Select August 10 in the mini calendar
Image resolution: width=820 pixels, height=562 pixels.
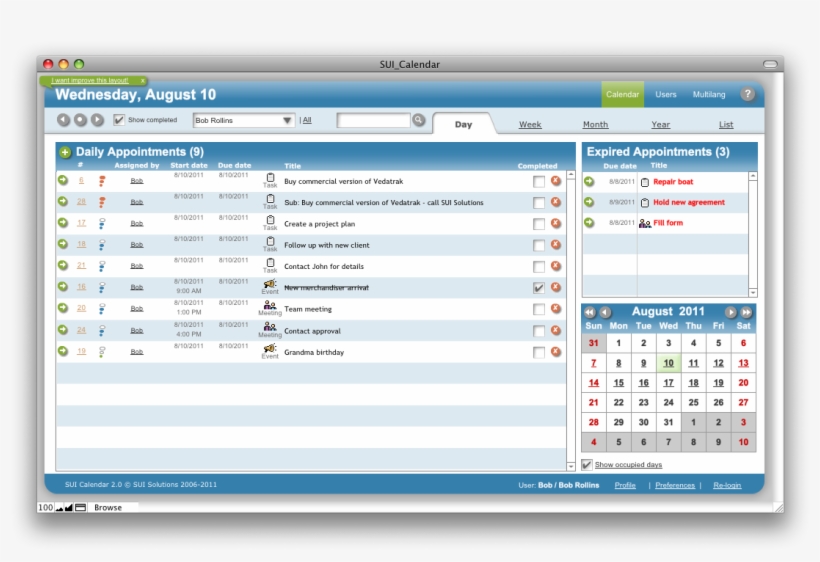point(668,363)
